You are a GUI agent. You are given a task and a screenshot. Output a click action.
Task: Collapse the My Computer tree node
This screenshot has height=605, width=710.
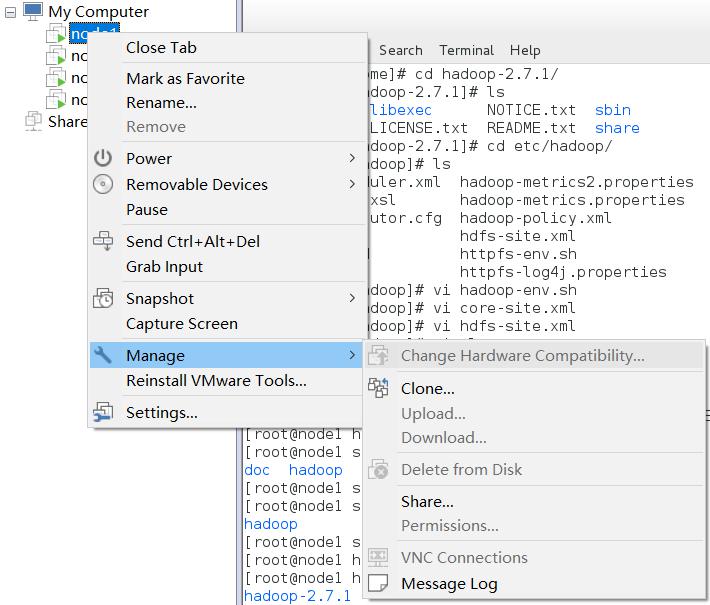10,12
